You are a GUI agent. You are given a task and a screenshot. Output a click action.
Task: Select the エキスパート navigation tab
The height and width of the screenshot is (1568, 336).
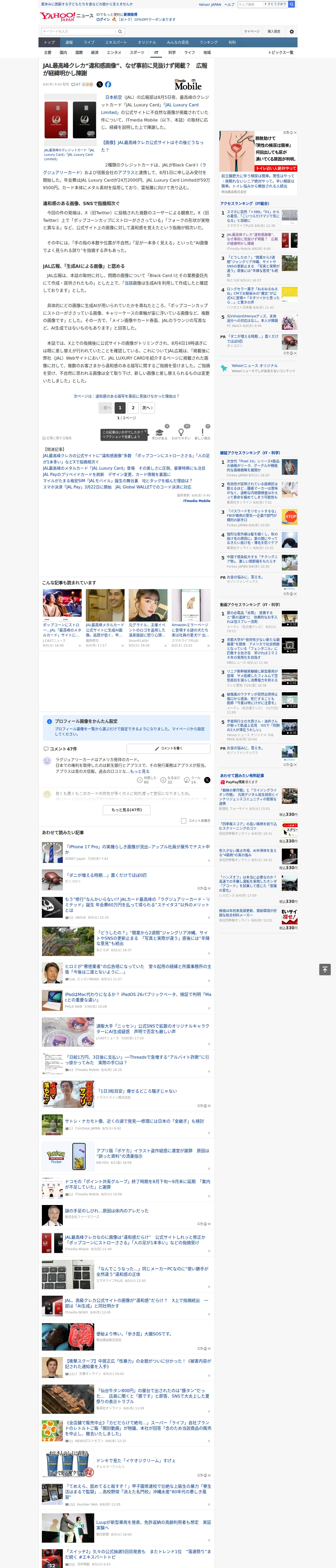click(x=116, y=43)
